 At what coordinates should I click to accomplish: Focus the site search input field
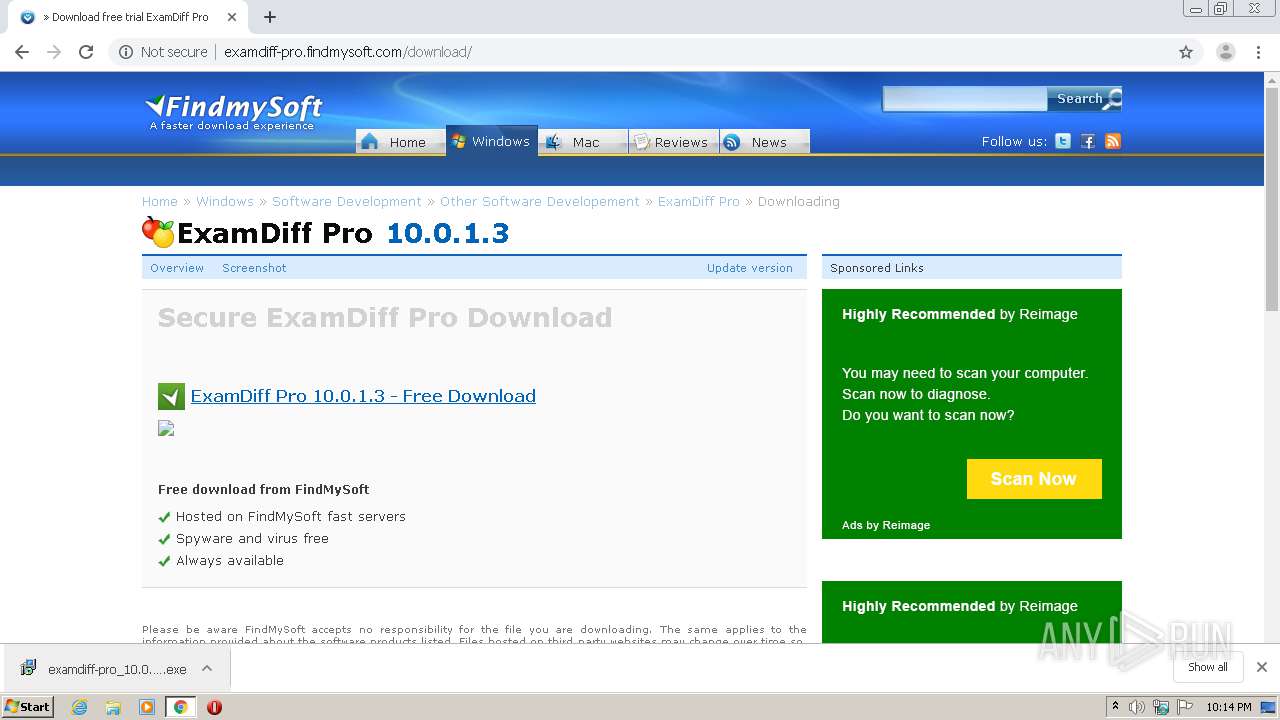964,98
